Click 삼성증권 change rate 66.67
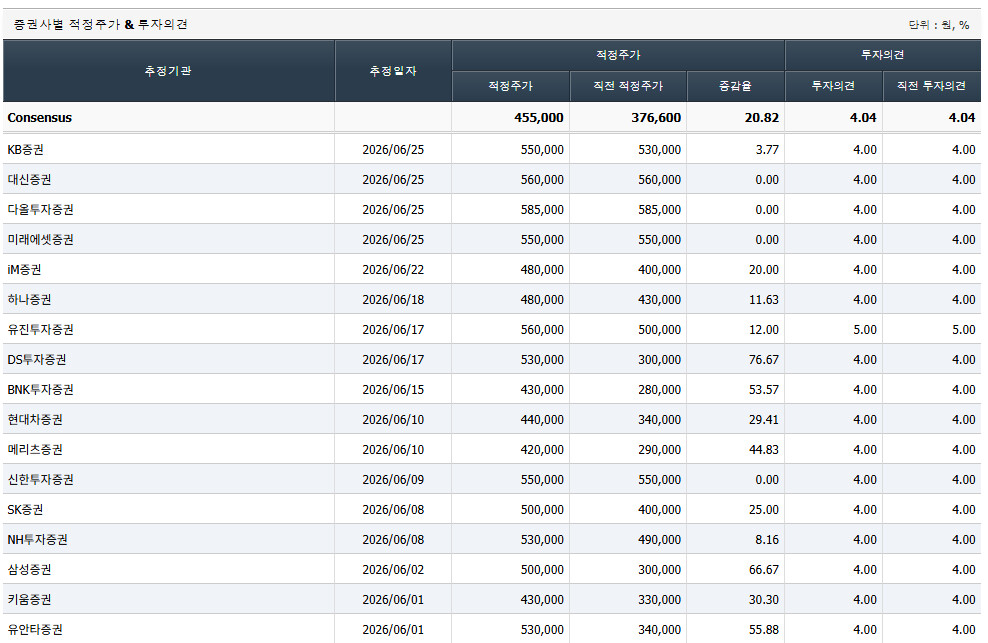 pyautogui.click(x=764, y=570)
